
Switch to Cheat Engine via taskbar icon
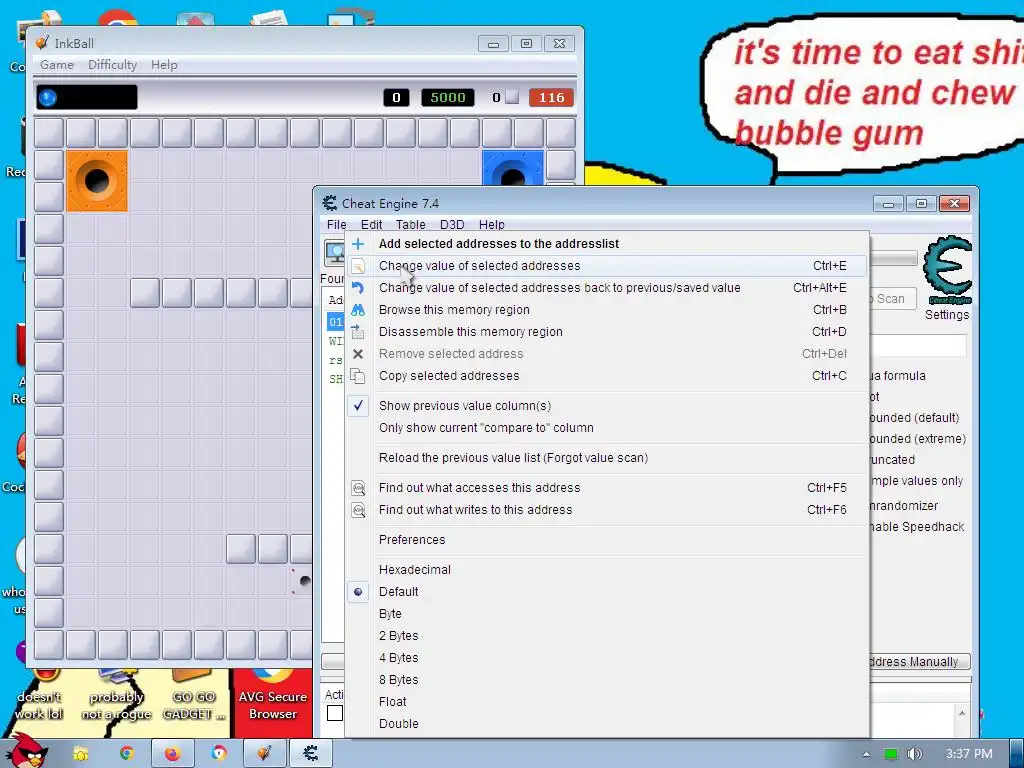point(311,753)
